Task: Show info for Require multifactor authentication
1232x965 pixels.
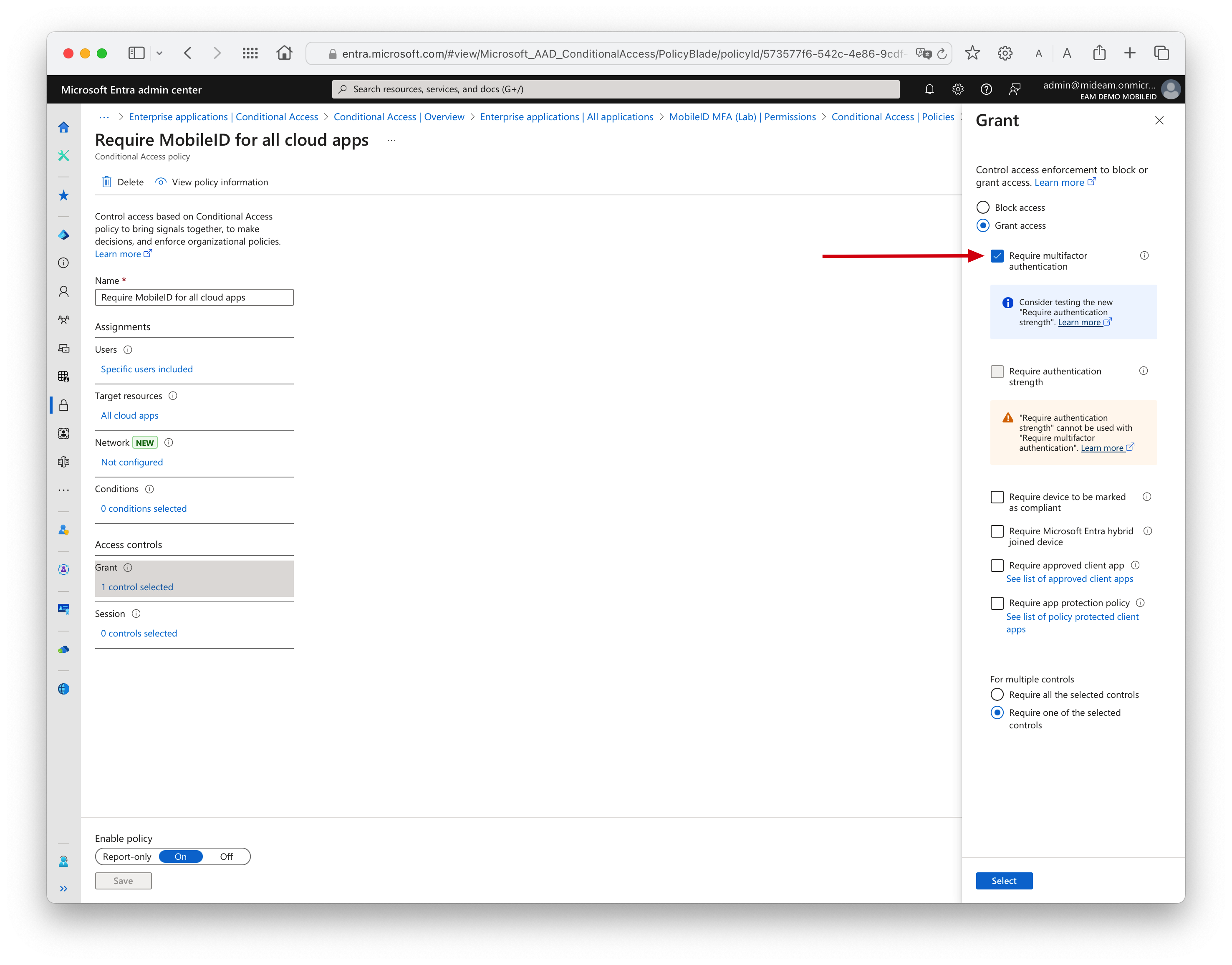Action: [x=1144, y=255]
